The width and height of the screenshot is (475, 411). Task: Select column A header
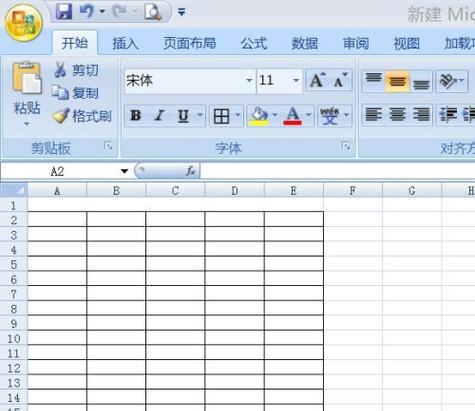[57, 191]
